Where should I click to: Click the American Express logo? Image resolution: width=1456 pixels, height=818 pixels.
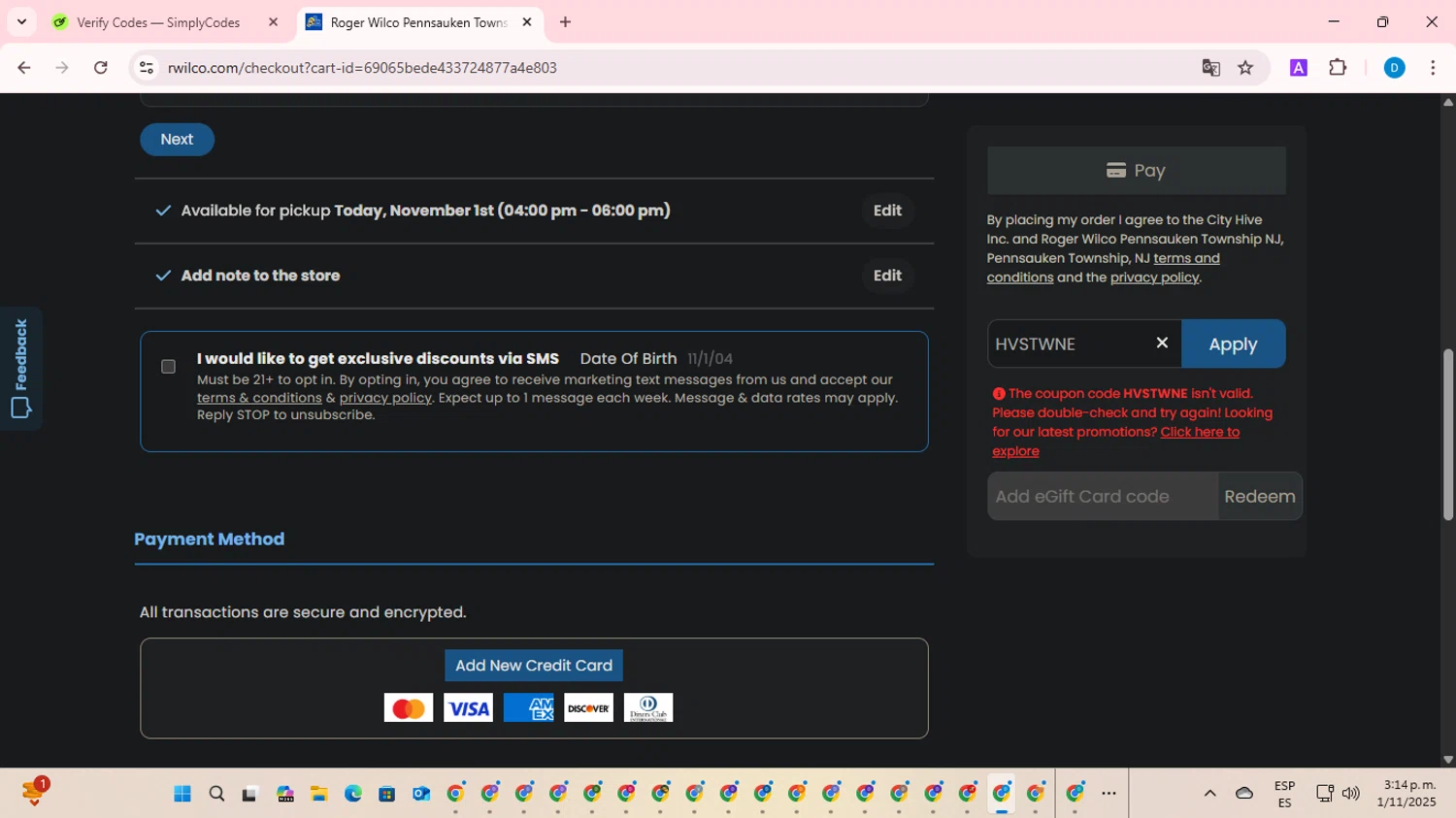(528, 708)
